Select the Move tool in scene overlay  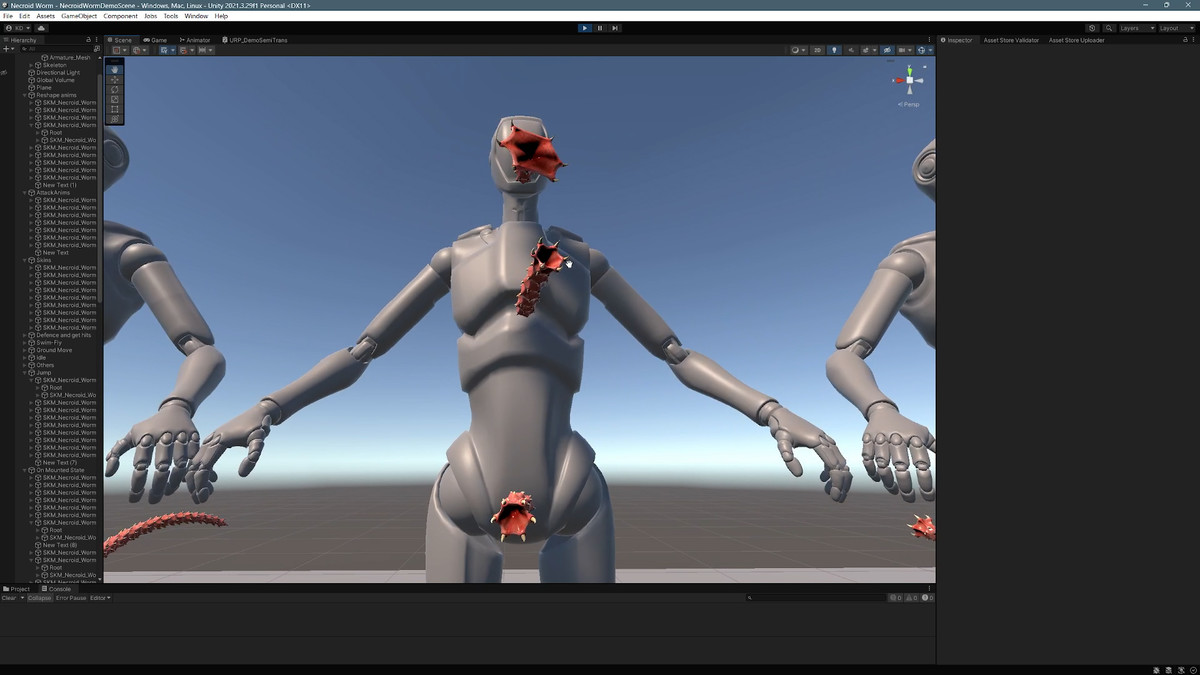point(115,80)
